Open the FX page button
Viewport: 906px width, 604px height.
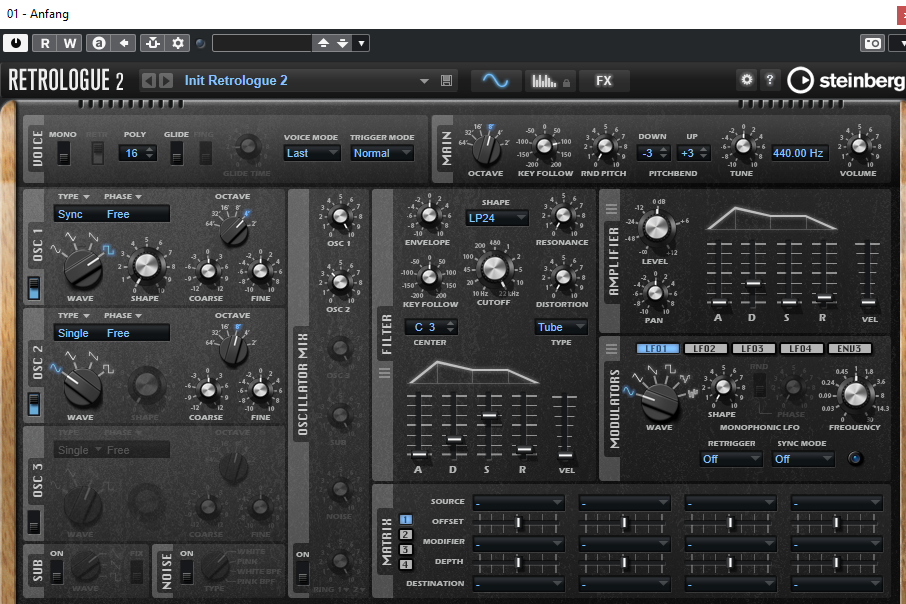point(604,81)
